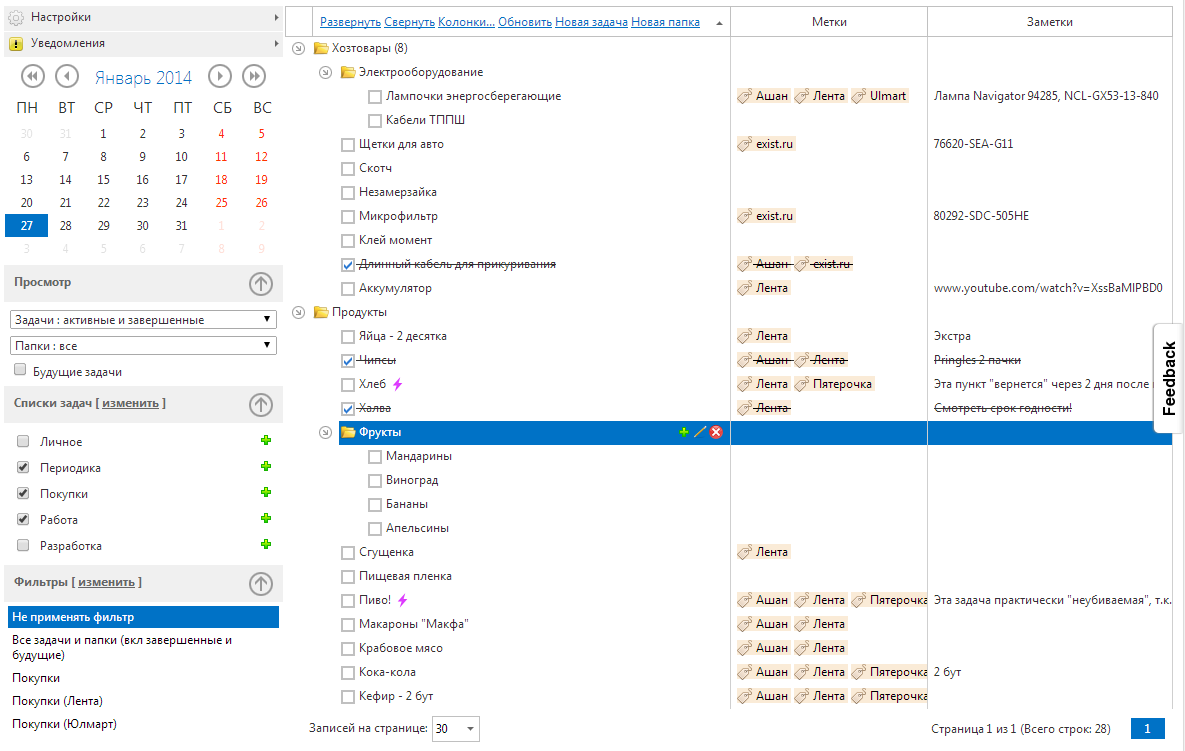The image size is (1185, 751).
Task: Open the Feedback side tab
Action: coord(1168,378)
